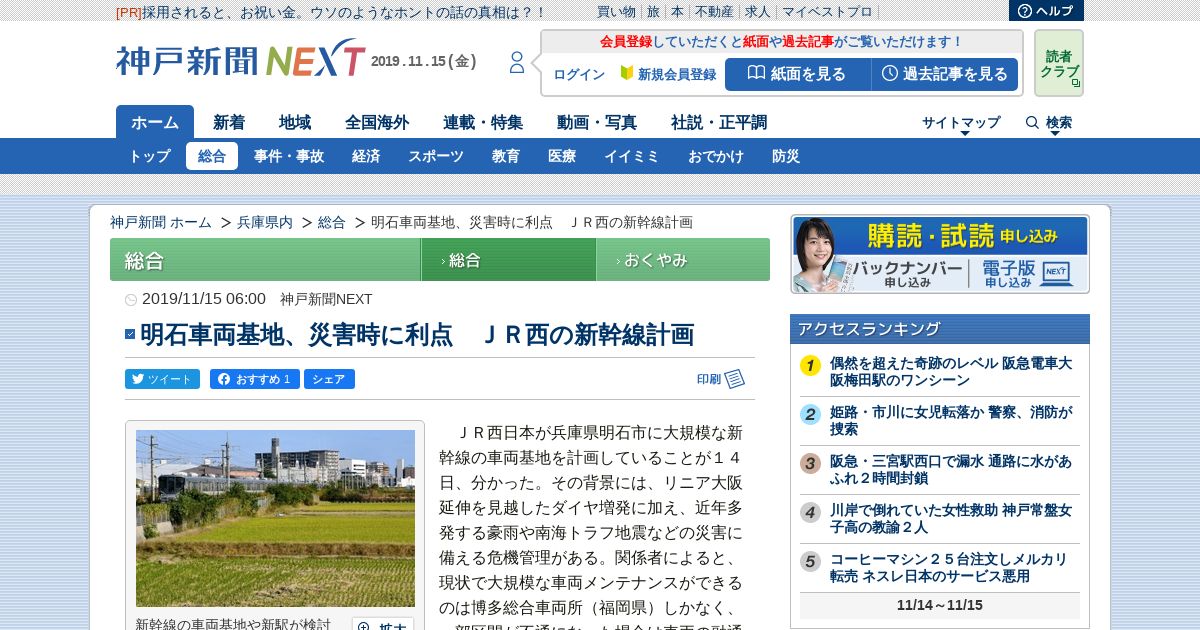
Task: Click the user profile icon beside login
Action: tap(517, 63)
